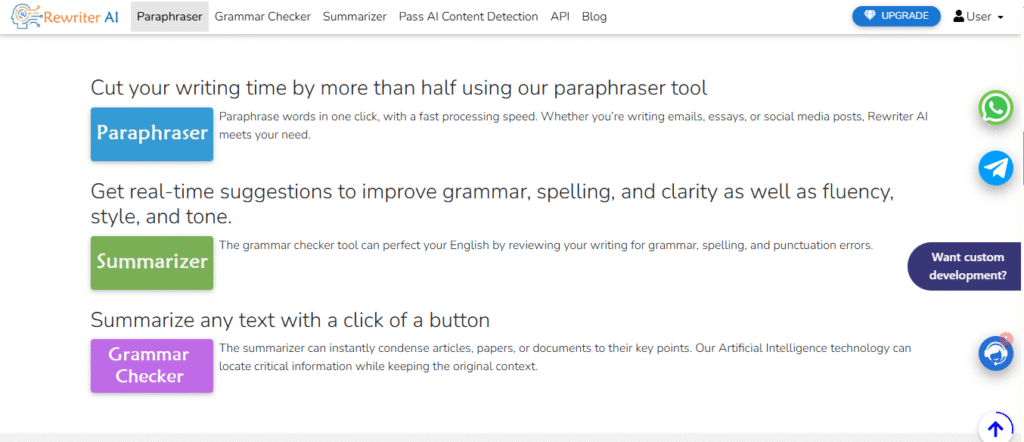Open Pass AI Content Detection page
The height and width of the screenshot is (442, 1024).
tap(468, 16)
